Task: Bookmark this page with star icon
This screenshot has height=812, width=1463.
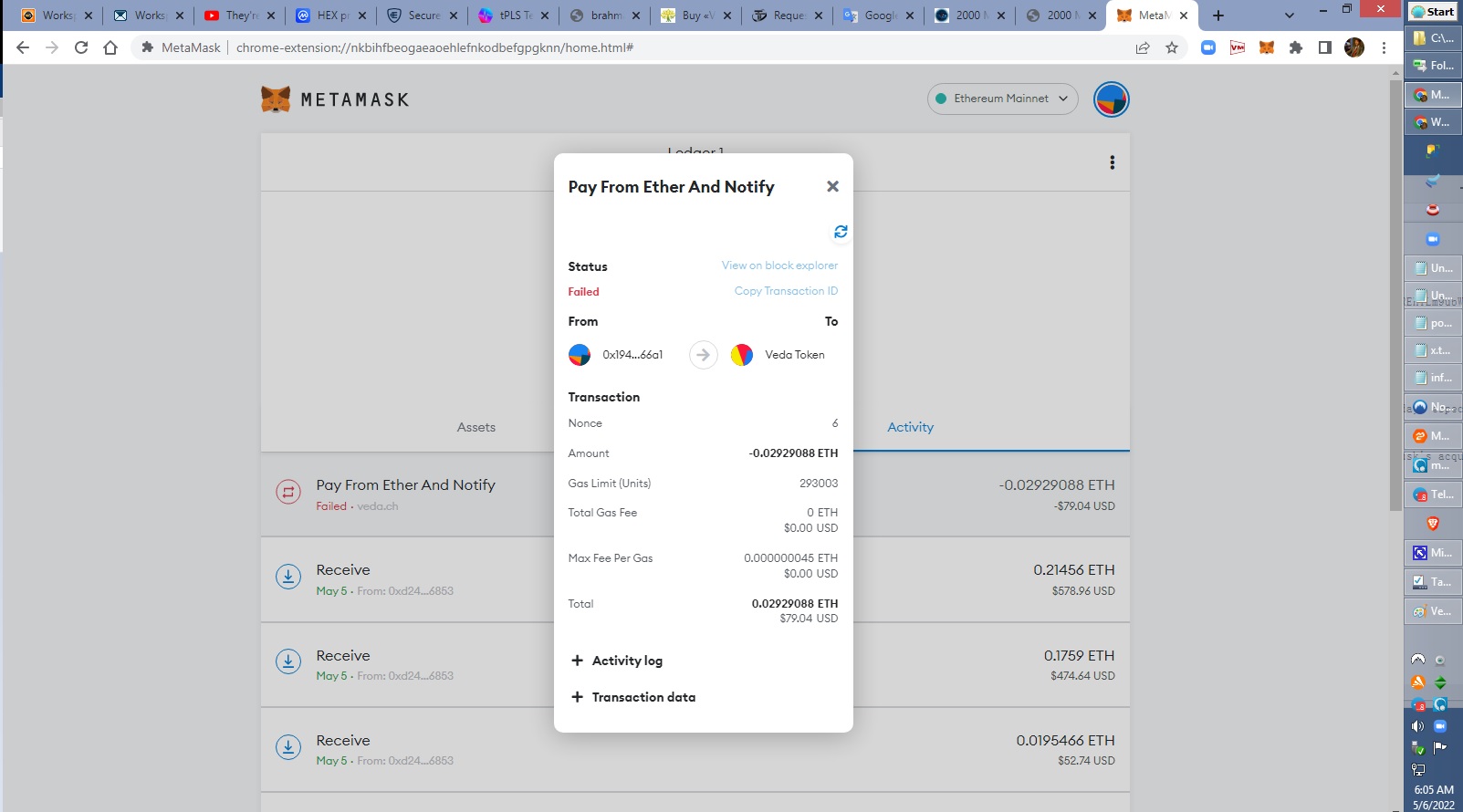Action: (x=1172, y=47)
